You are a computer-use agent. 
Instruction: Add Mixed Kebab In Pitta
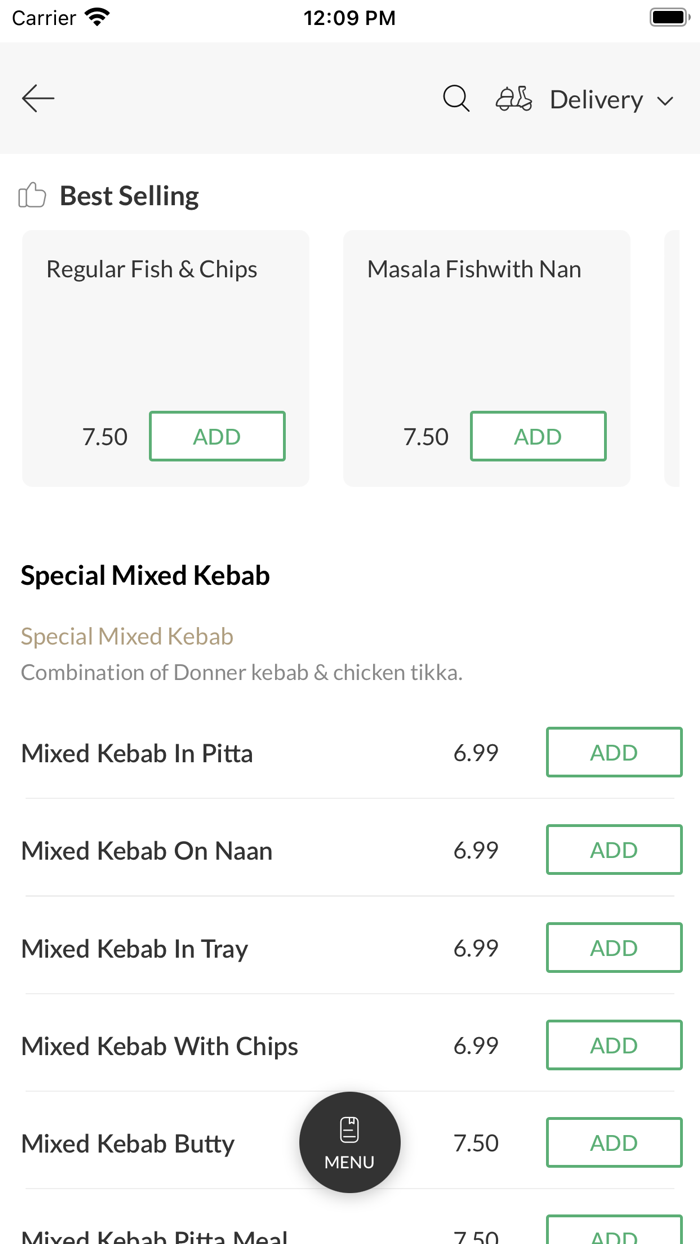point(614,752)
